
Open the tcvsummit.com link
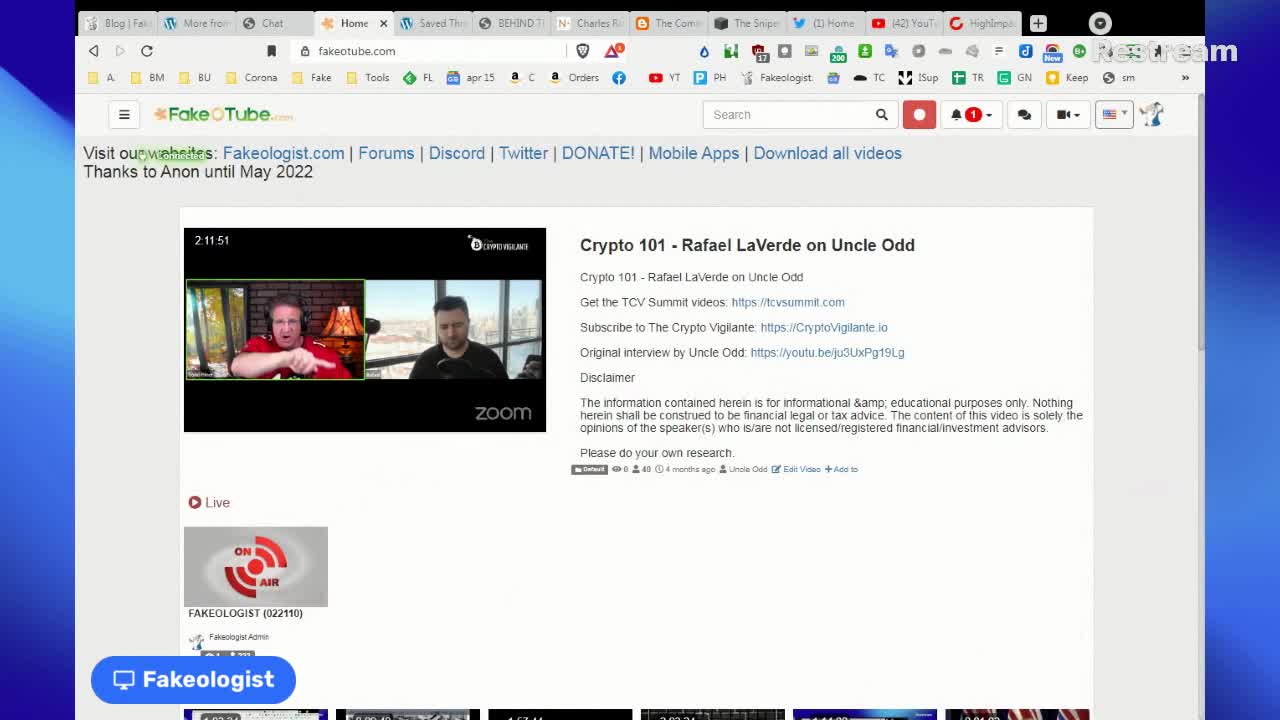click(788, 302)
